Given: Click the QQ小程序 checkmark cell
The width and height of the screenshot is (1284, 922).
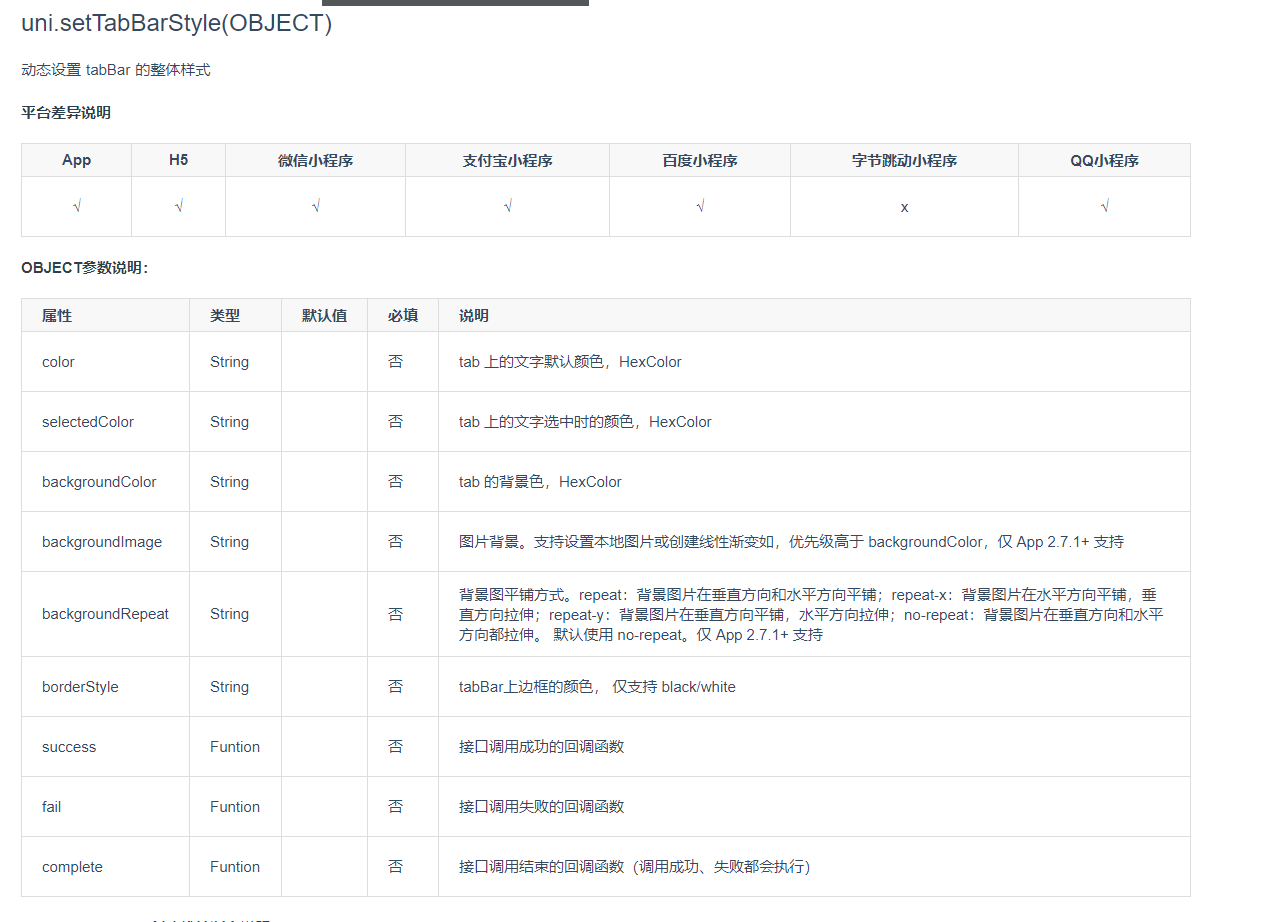Looking at the screenshot, I should pos(1103,206).
